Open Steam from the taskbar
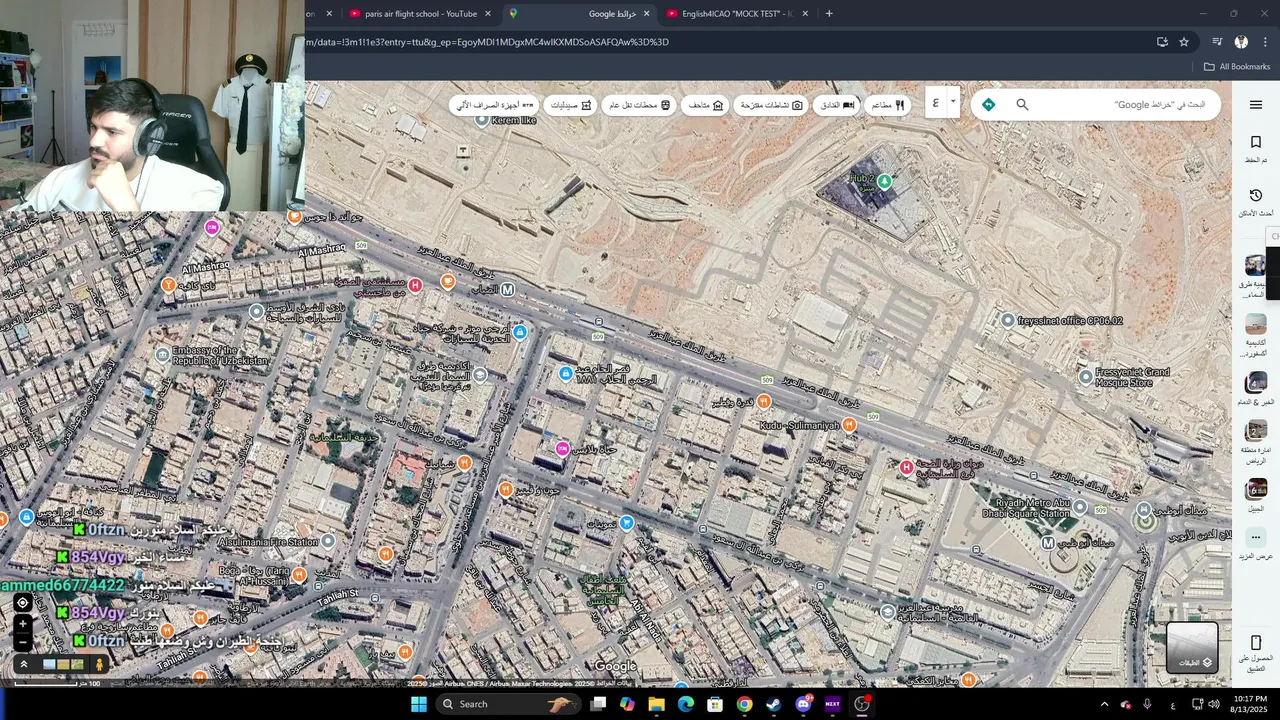1280x720 pixels. (773, 704)
